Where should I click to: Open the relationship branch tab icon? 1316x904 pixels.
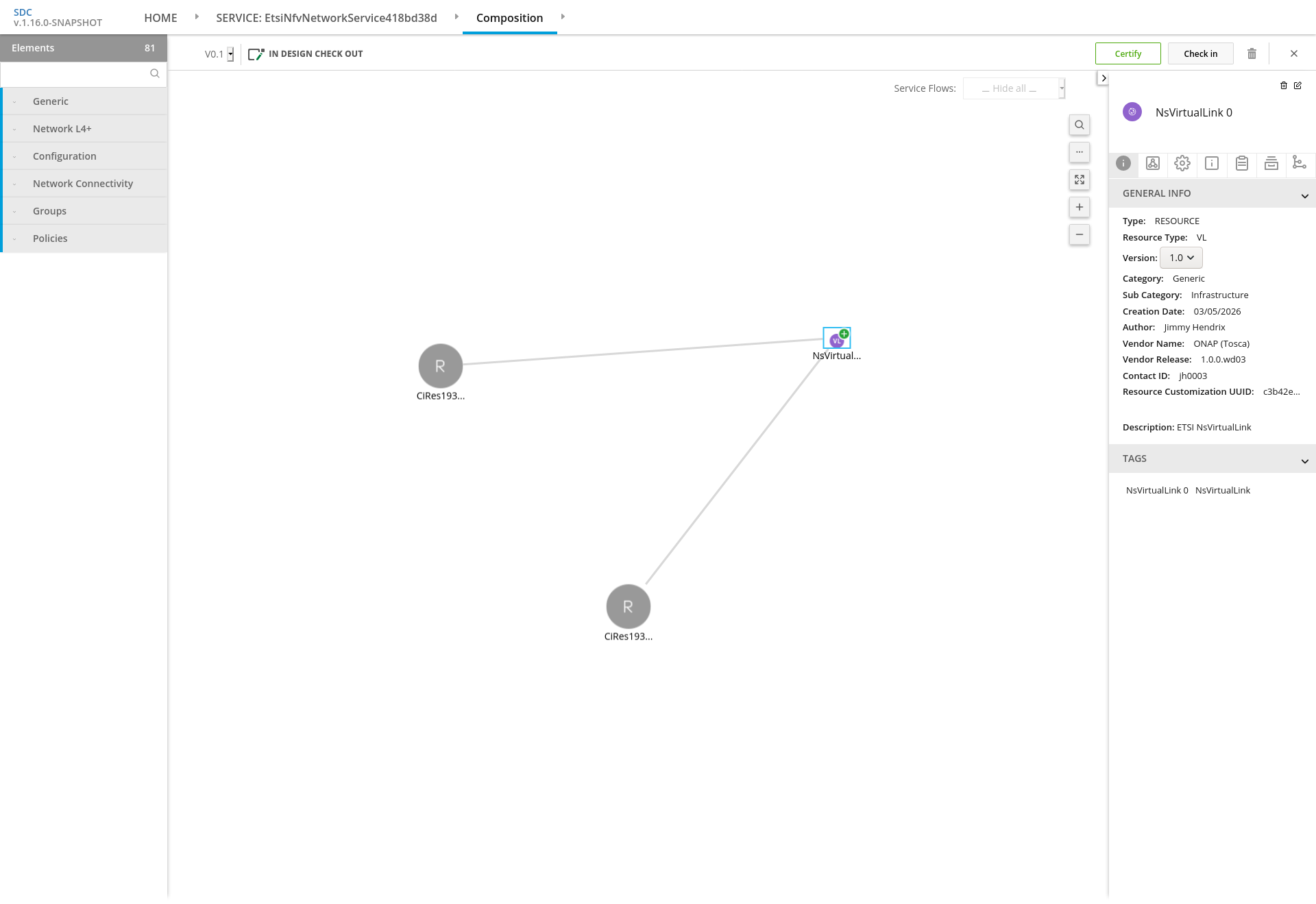(x=1299, y=163)
